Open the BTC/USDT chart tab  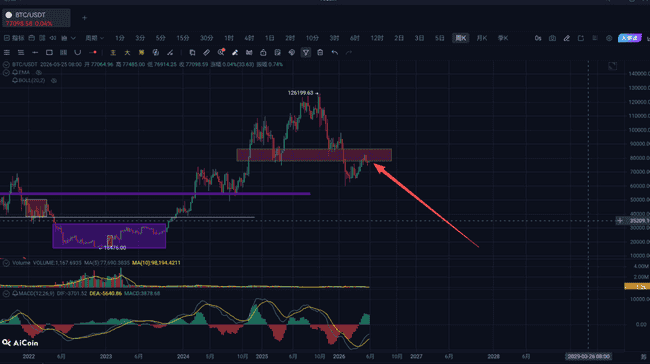(36, 19)
